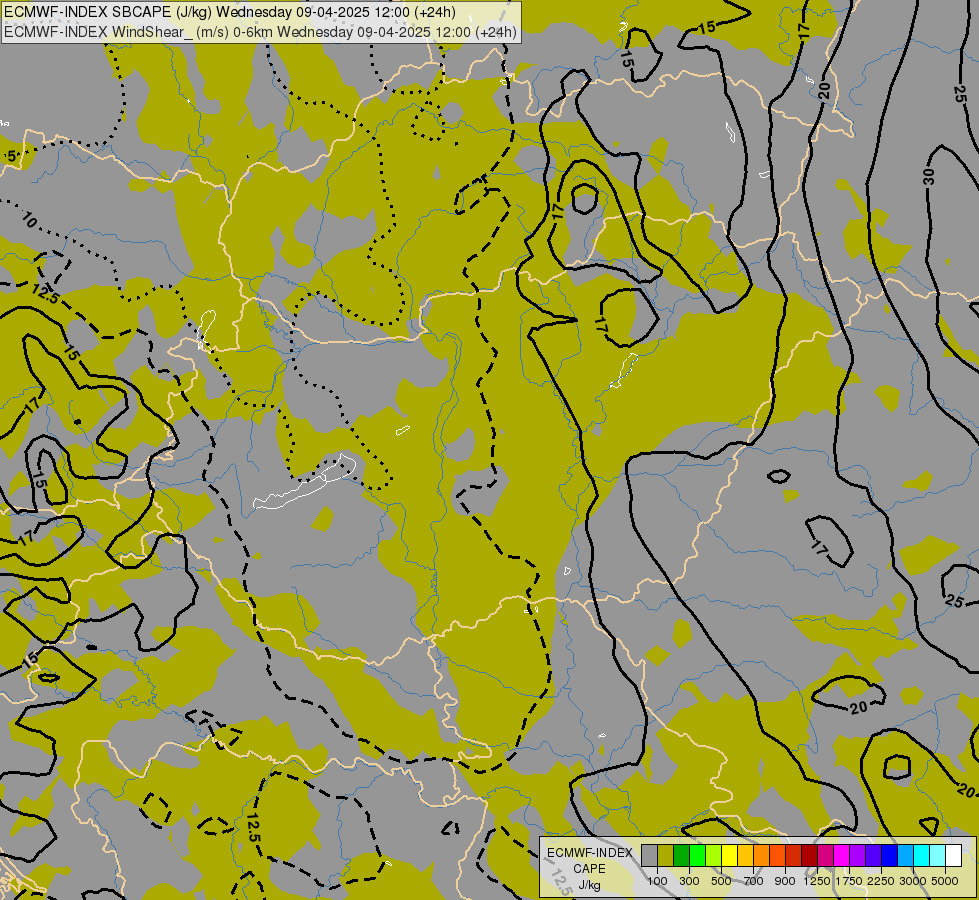
Task: Select the olive swatch in CAPE legend
Action: [665, 855]
